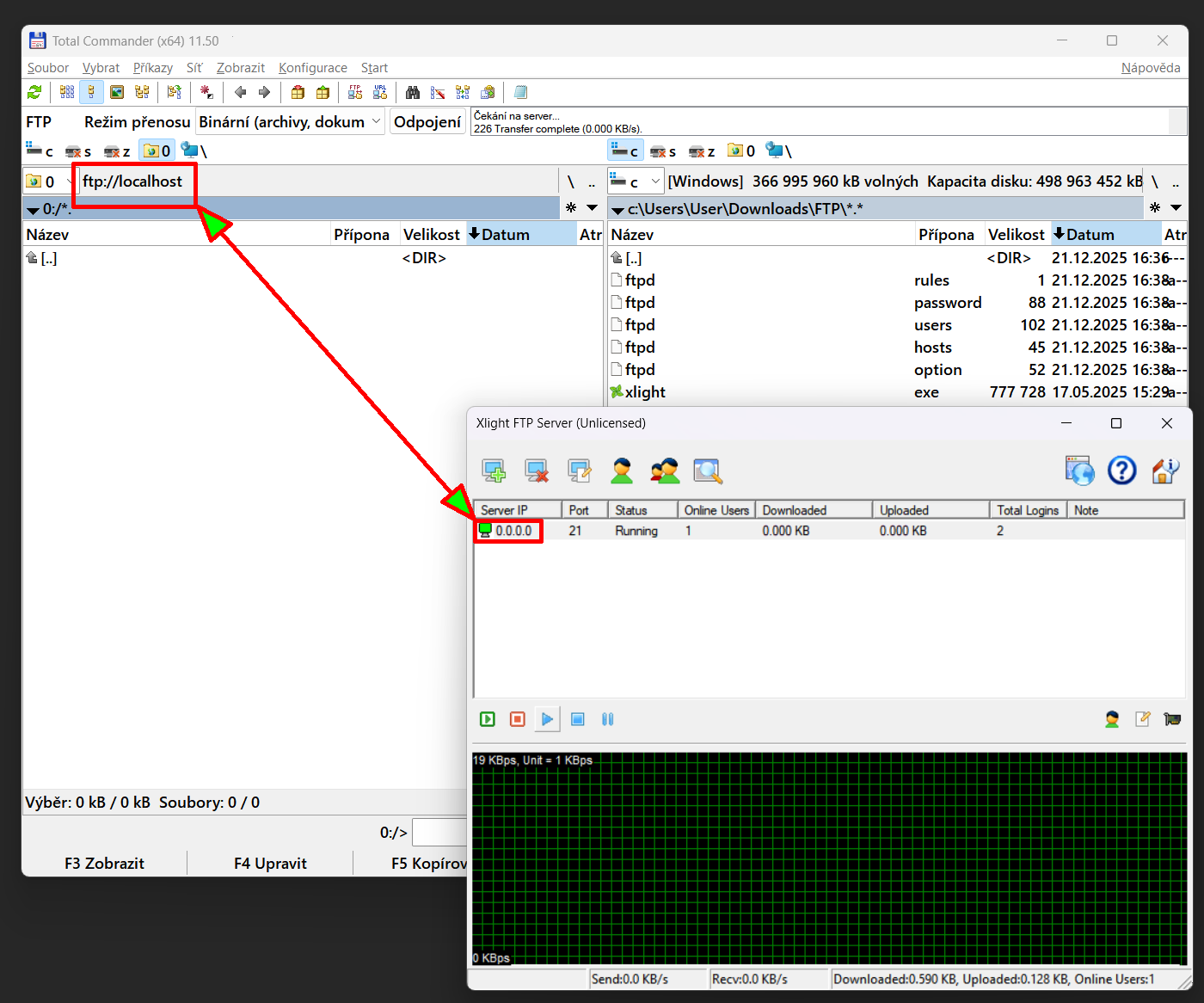Toggle the tree view toolbar button
This screenshot has height=1003, width=1204.
(x=142, y=92)
